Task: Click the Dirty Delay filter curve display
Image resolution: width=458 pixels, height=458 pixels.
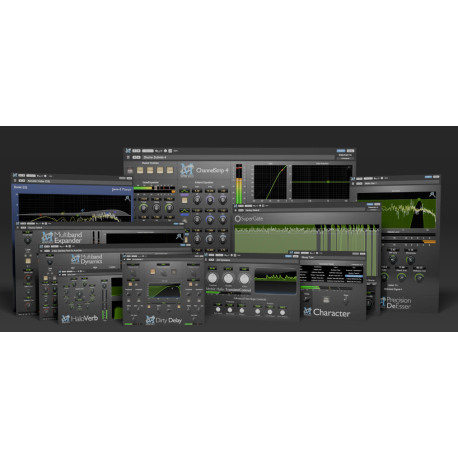Action: 164,291
